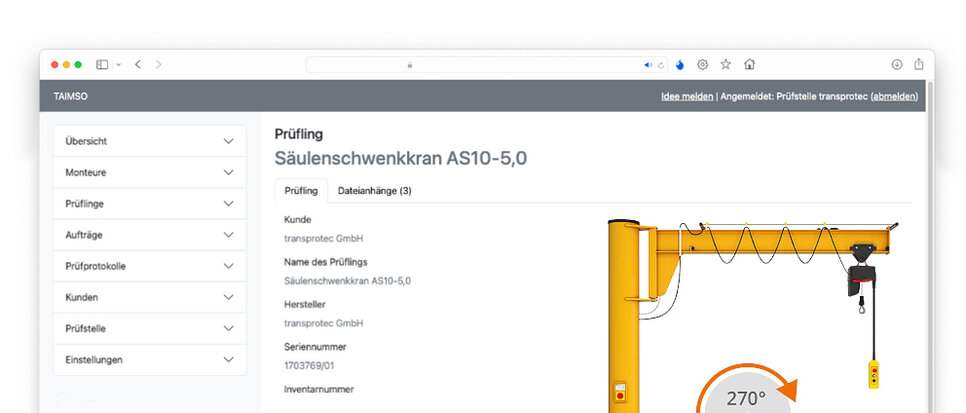Click the Inventarnummer field label

point(319,389)
